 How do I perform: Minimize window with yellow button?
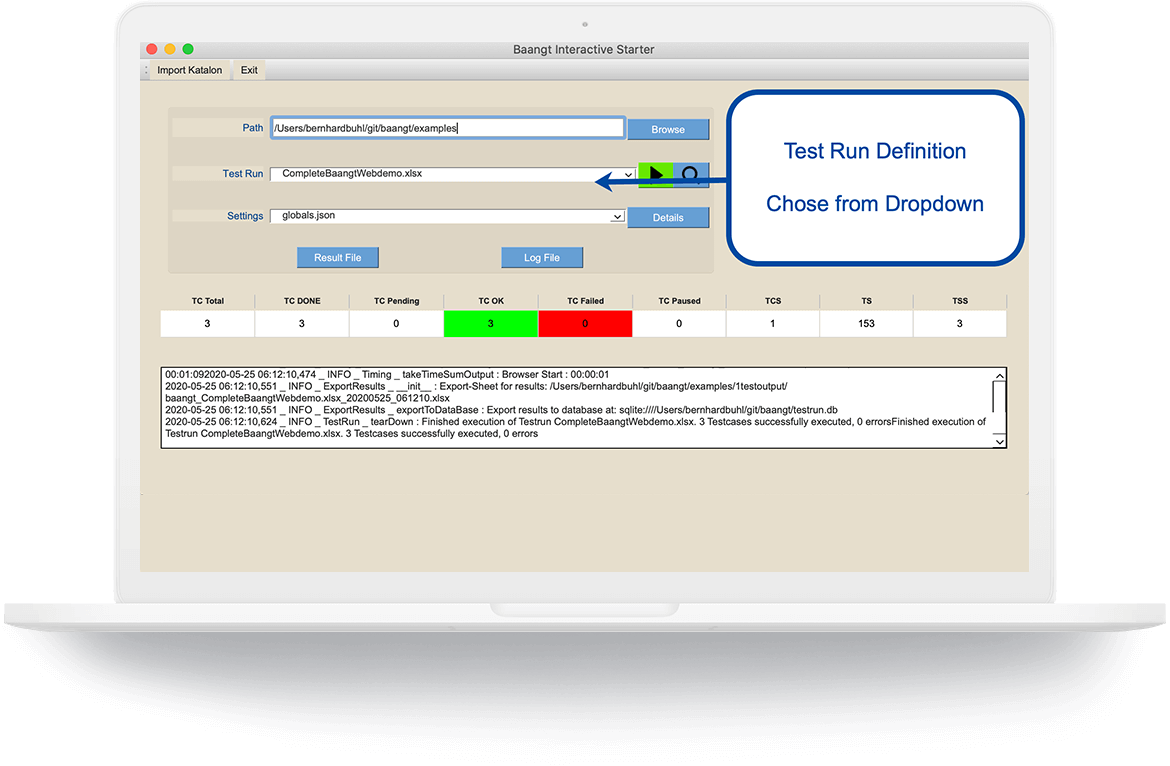(x=170, y=49)
